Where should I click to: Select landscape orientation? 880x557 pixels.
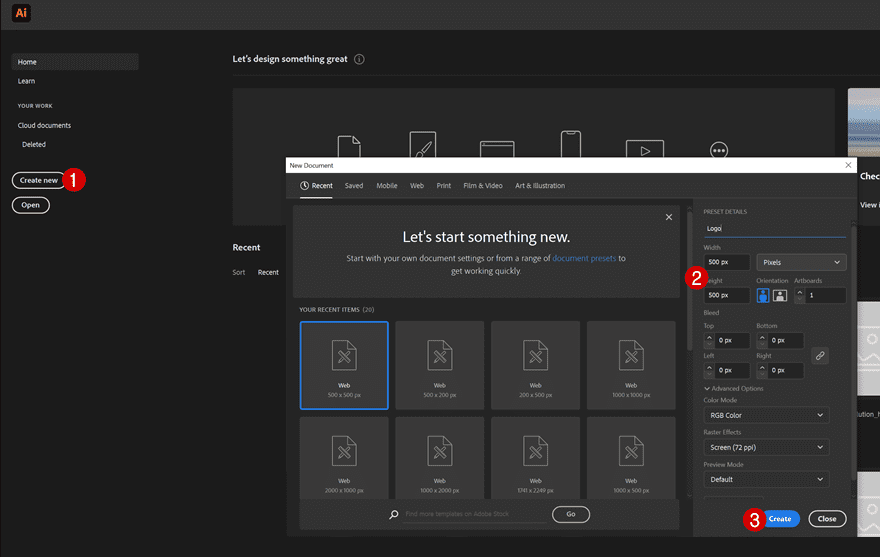tap(780, 295)
